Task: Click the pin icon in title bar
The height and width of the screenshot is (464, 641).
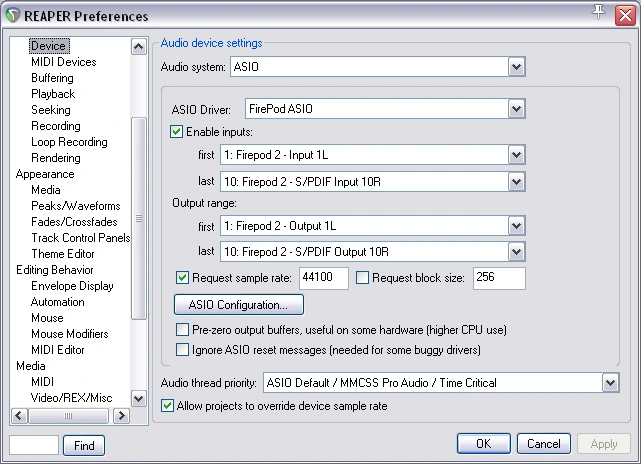Action: (598, 12)
